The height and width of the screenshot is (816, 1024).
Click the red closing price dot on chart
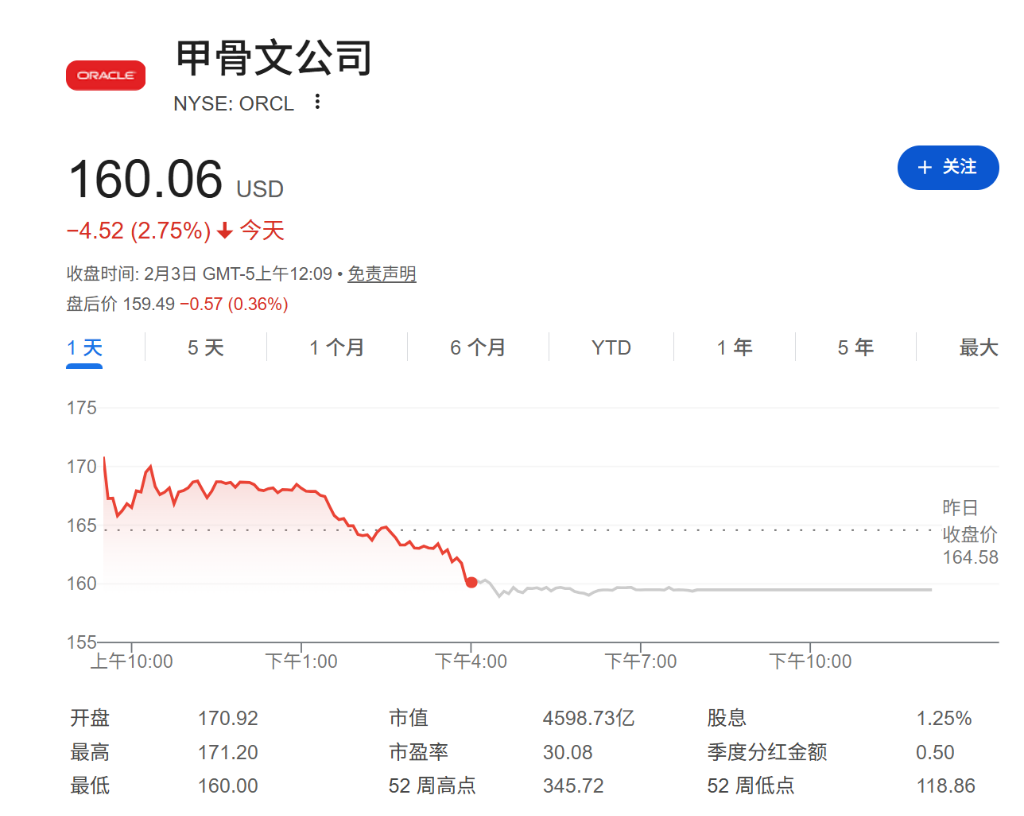coord(472,582)
